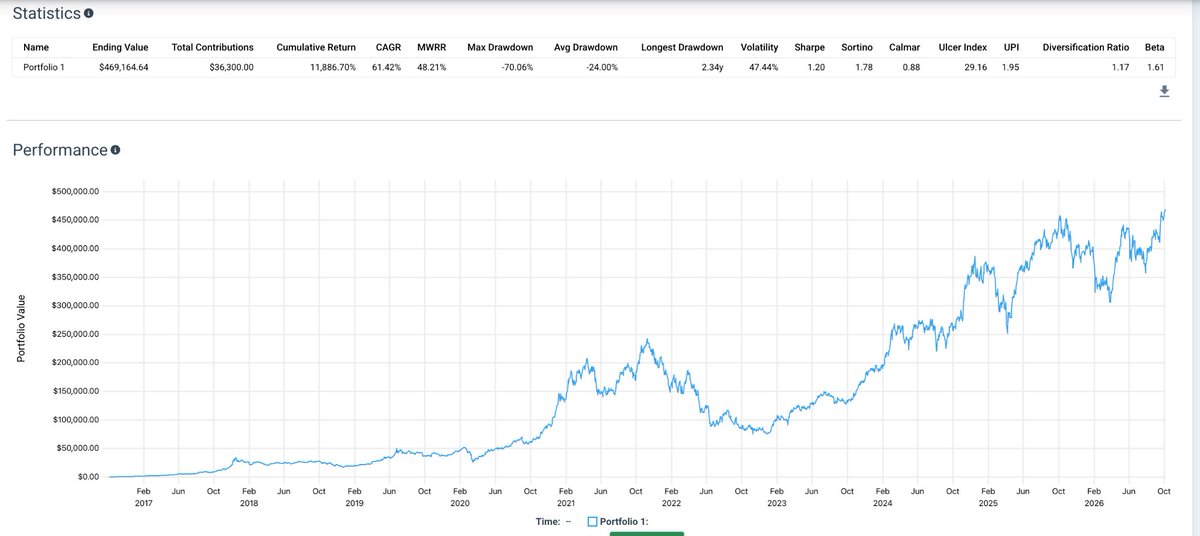Select the 1.95 UPI value

pyautogui.click(x=1011, y=67)
